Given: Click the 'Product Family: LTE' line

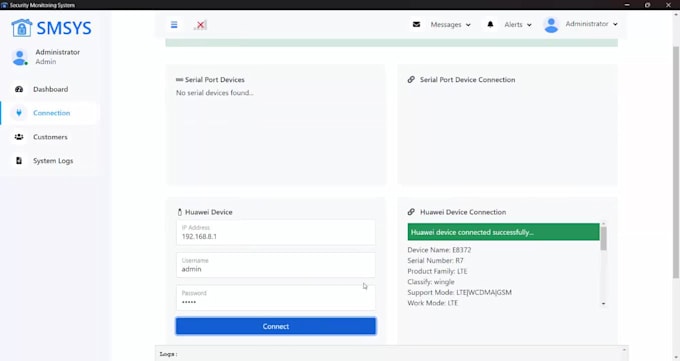Looking at the screenshot, I should pos(437,271).
